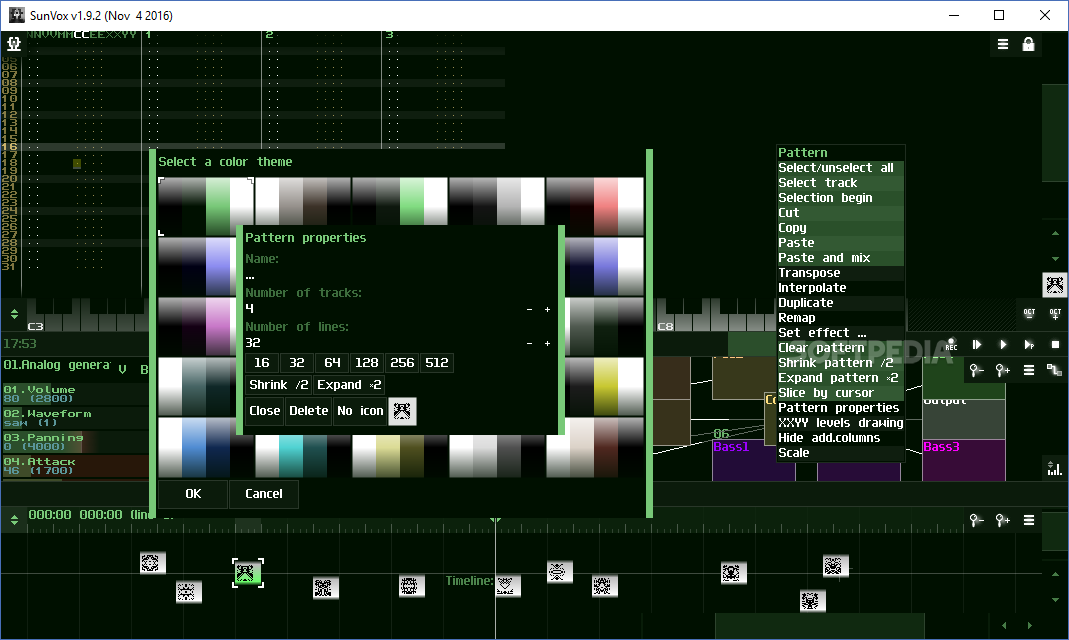Decrease the number of tracks

coord(529,309)
